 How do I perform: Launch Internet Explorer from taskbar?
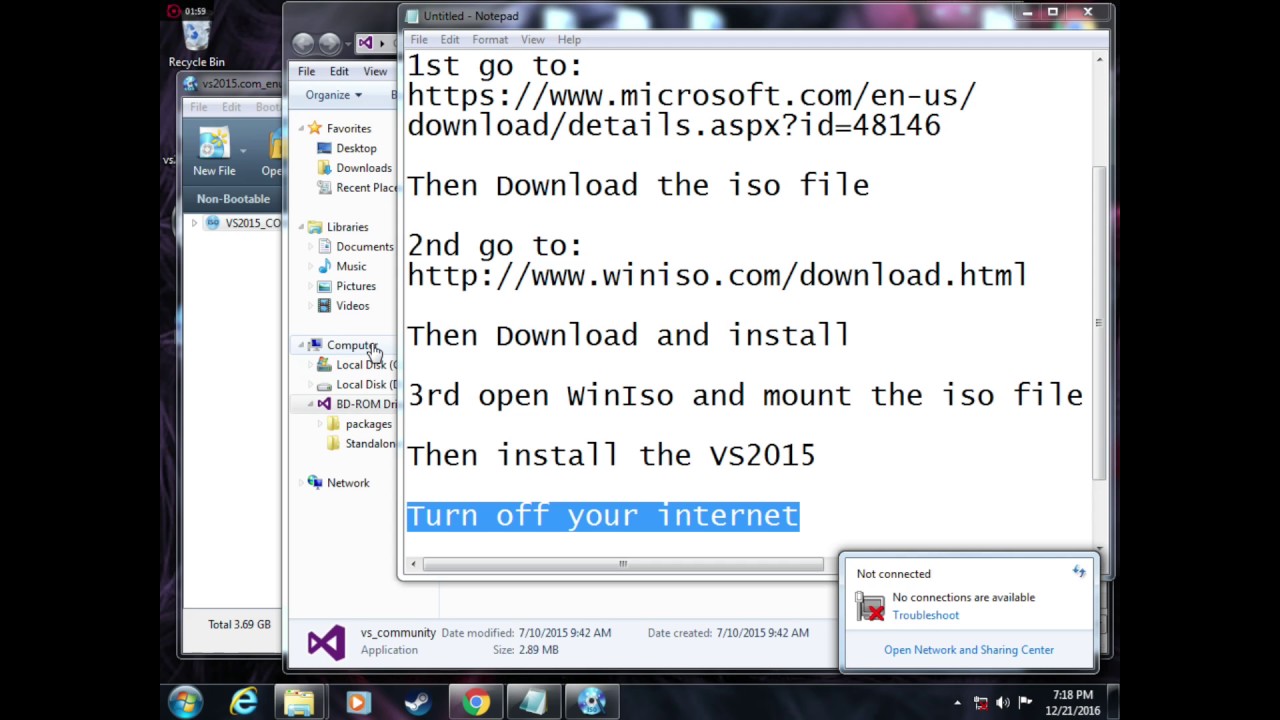click(x=243, y=702)
